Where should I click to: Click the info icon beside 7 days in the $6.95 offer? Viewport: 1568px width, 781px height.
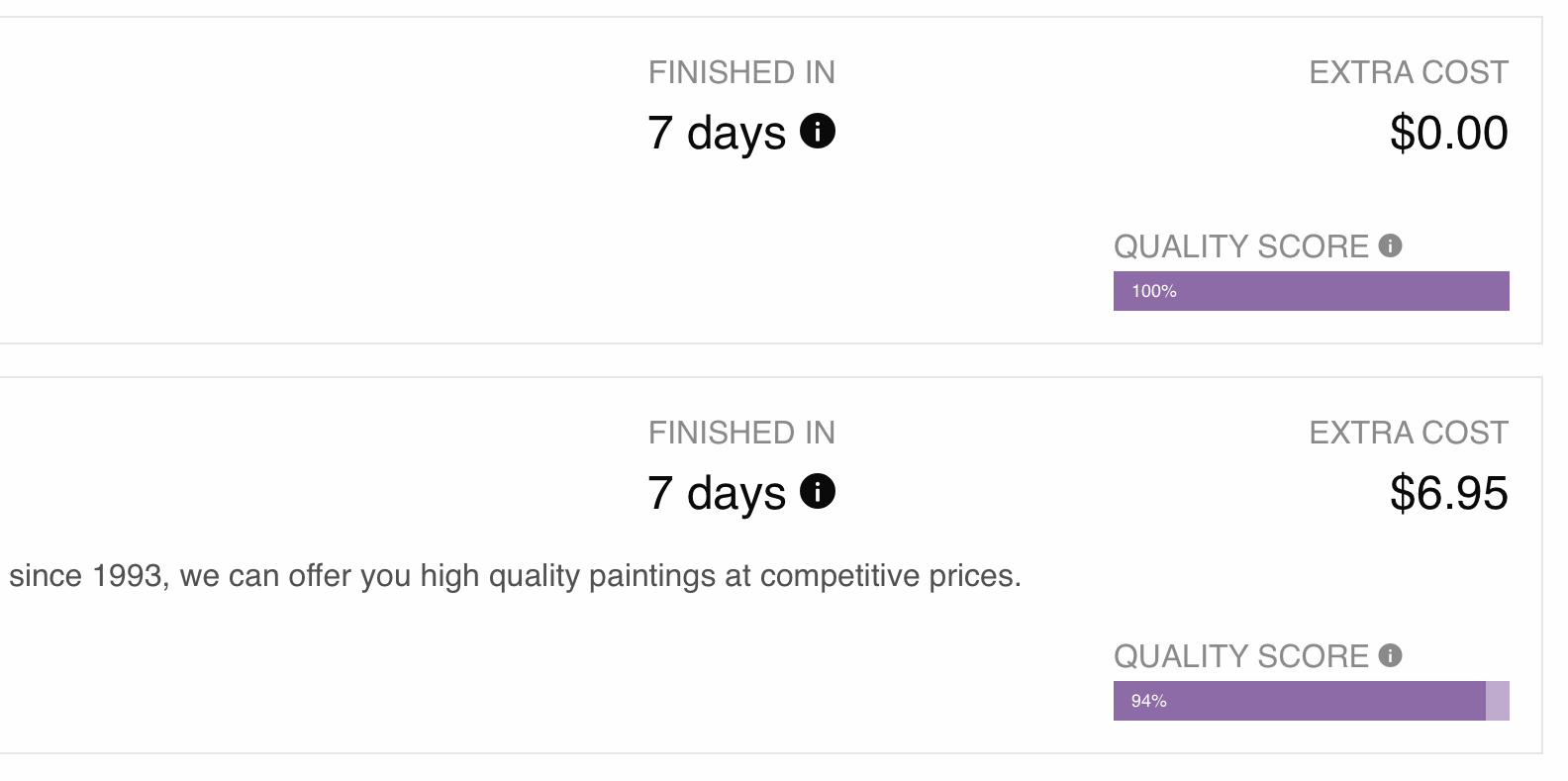[x=818, y=491]
